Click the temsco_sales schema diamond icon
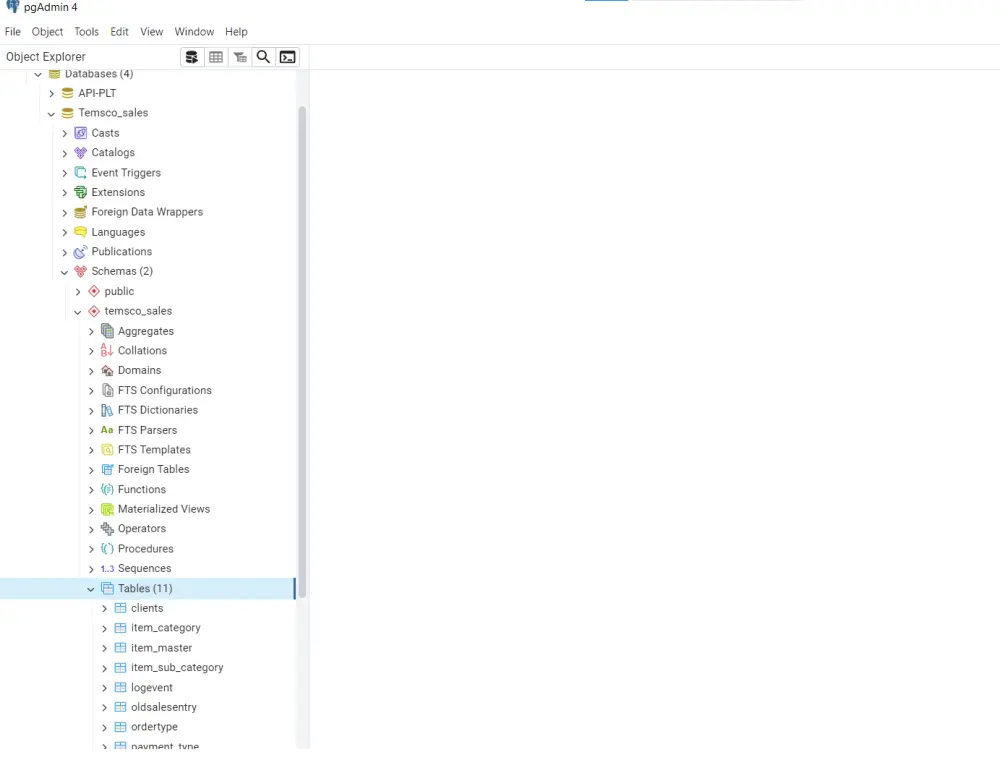This screenshot has height=760, width=1000. 94,311
